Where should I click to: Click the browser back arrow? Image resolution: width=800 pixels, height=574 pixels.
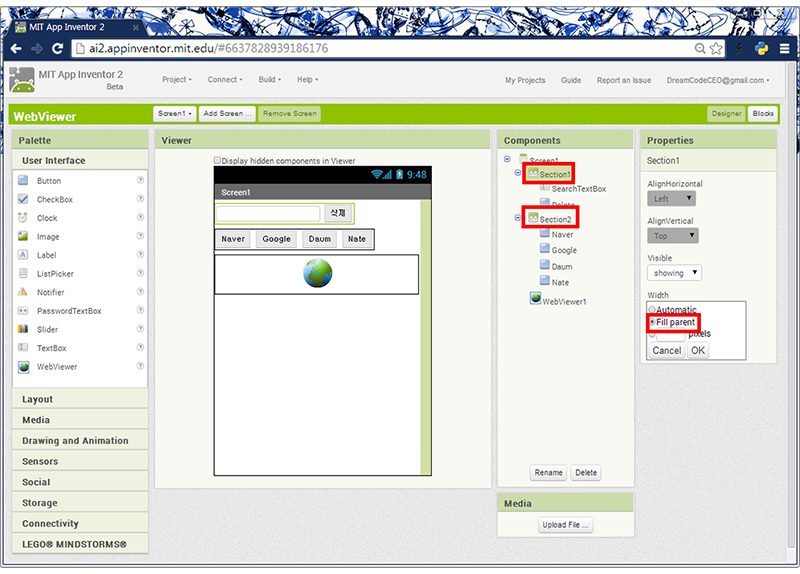pos(16,48)
